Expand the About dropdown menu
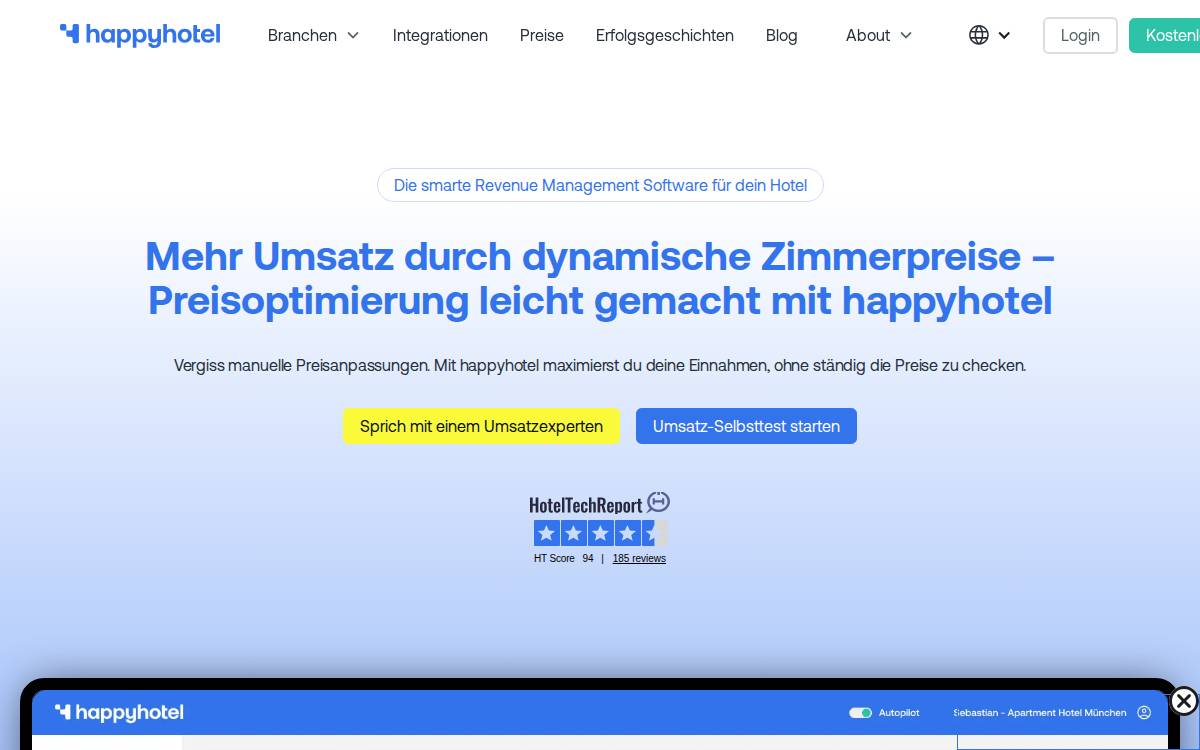This screenshot has height=750, width=1200. 879,35
